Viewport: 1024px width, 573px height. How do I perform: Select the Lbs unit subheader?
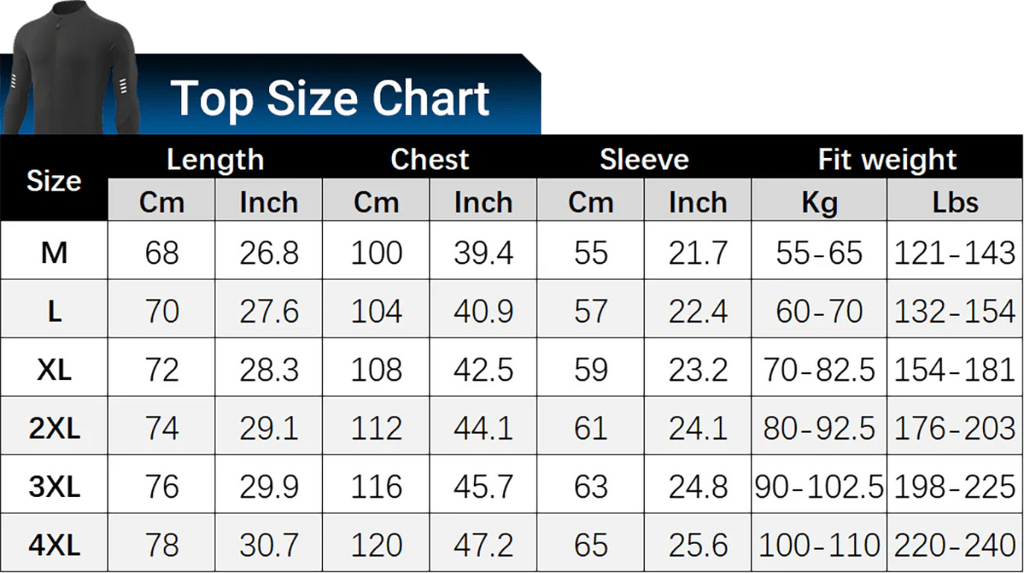[x=955, y=202]
